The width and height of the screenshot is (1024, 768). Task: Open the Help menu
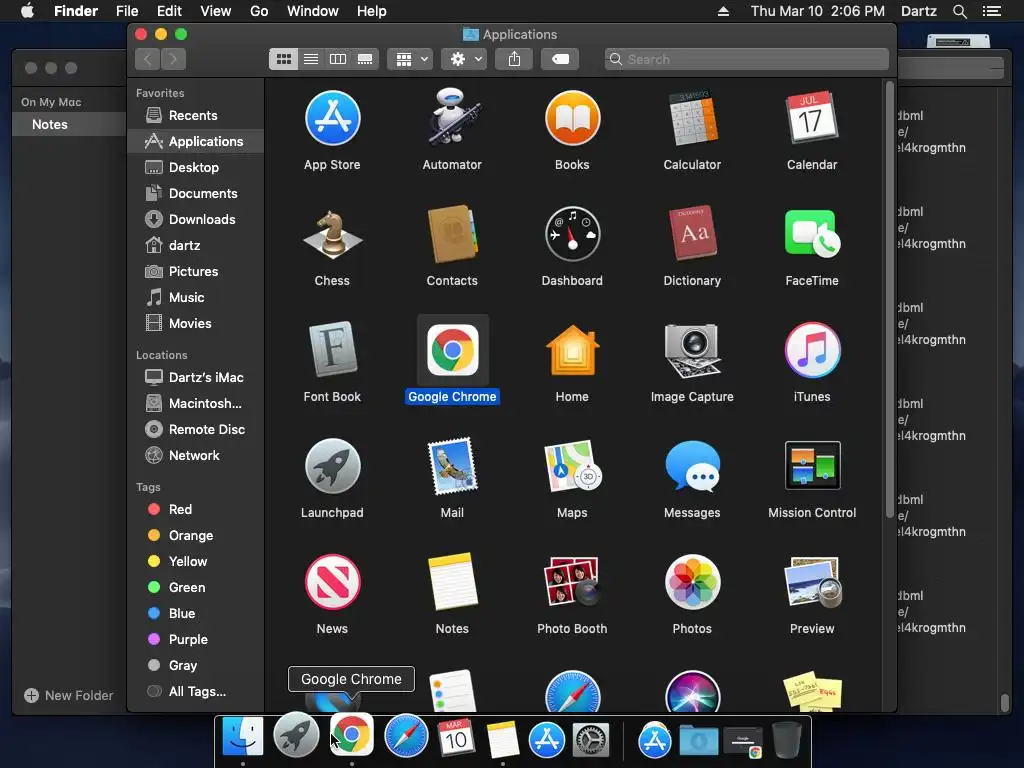point(372,11)
